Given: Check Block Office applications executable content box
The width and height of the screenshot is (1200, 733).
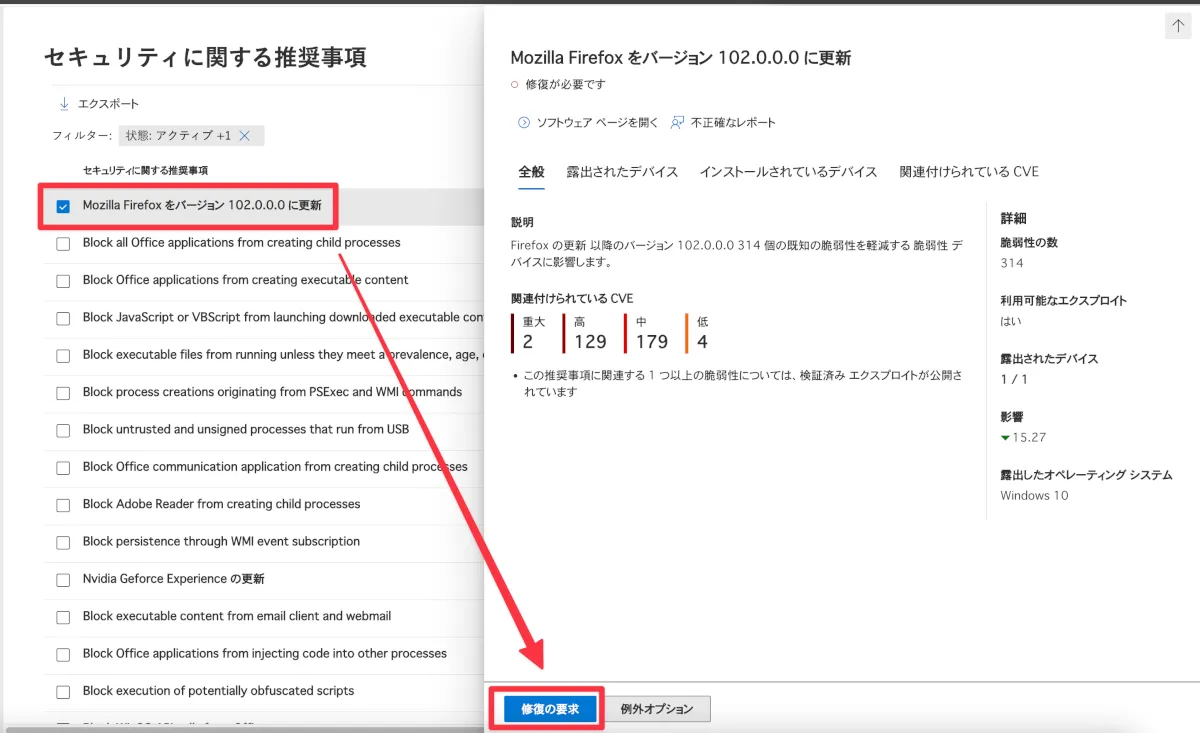Looking at the screenshot, I should coord(63,281).
